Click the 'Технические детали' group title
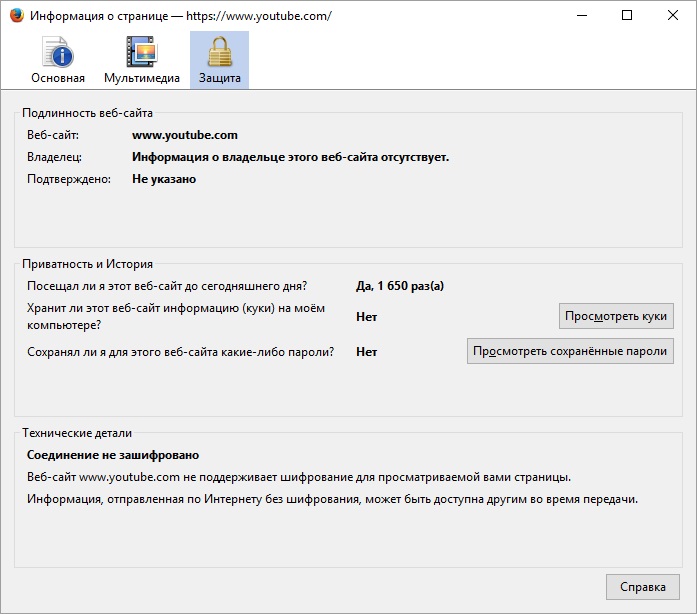 point(77,433)
